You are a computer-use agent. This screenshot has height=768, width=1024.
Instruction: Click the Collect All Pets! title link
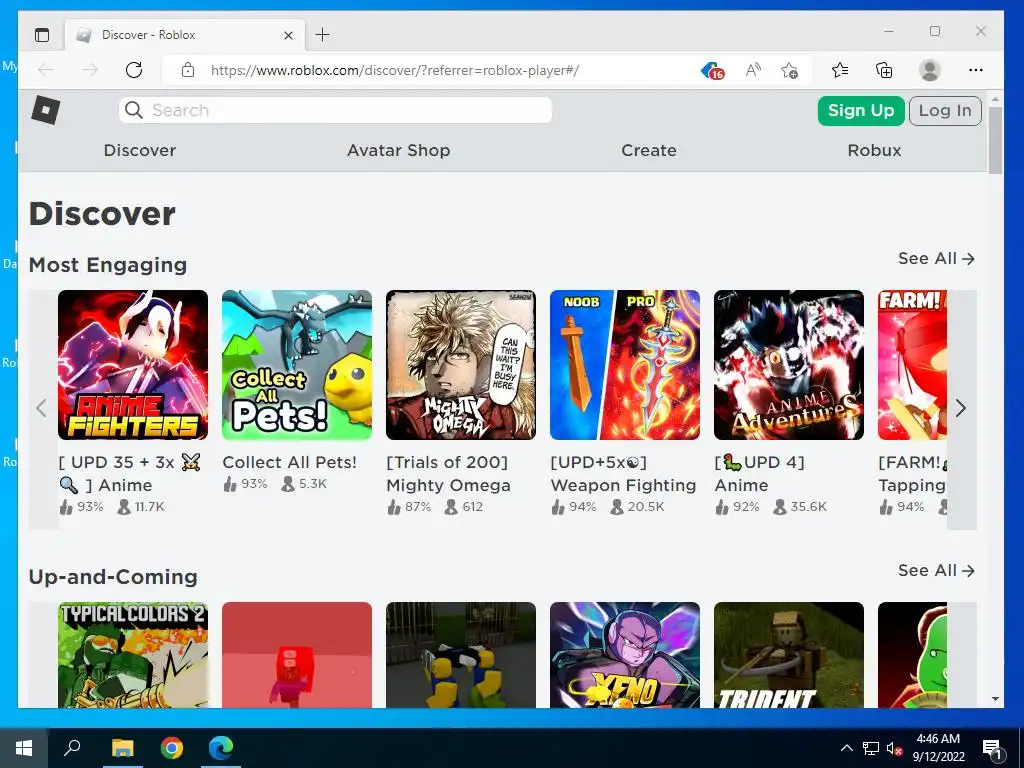(290, 462)
